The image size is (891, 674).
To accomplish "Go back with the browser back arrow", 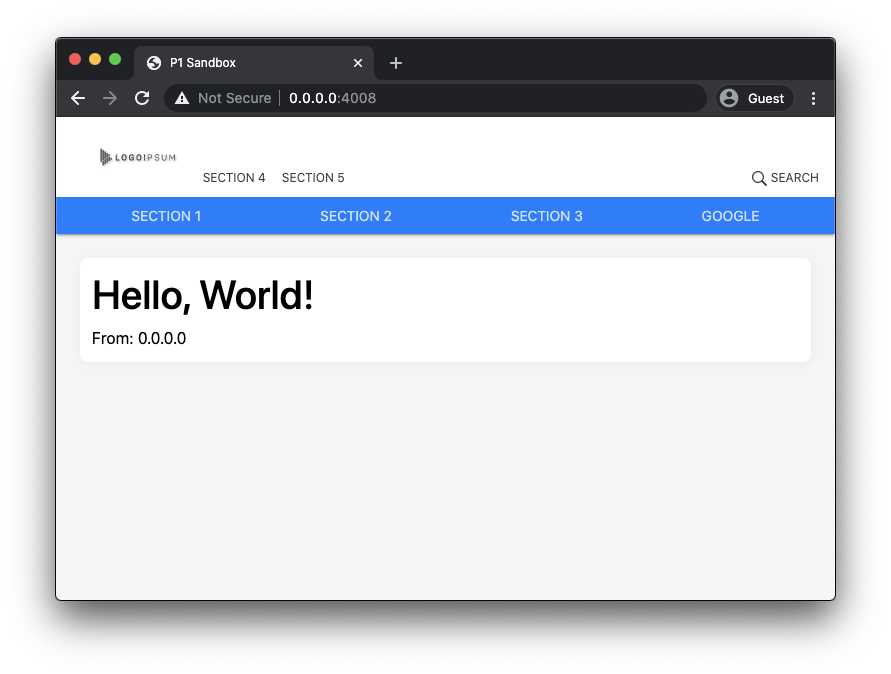I will pyautogui.click(x=78, y=98).
